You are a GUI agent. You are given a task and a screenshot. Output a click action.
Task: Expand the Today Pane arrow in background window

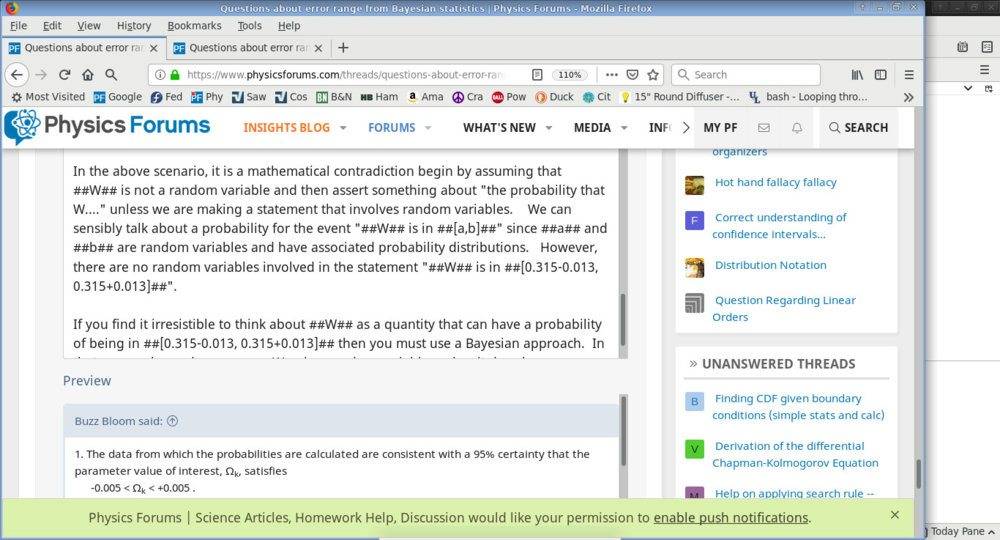tap(992, 532)
